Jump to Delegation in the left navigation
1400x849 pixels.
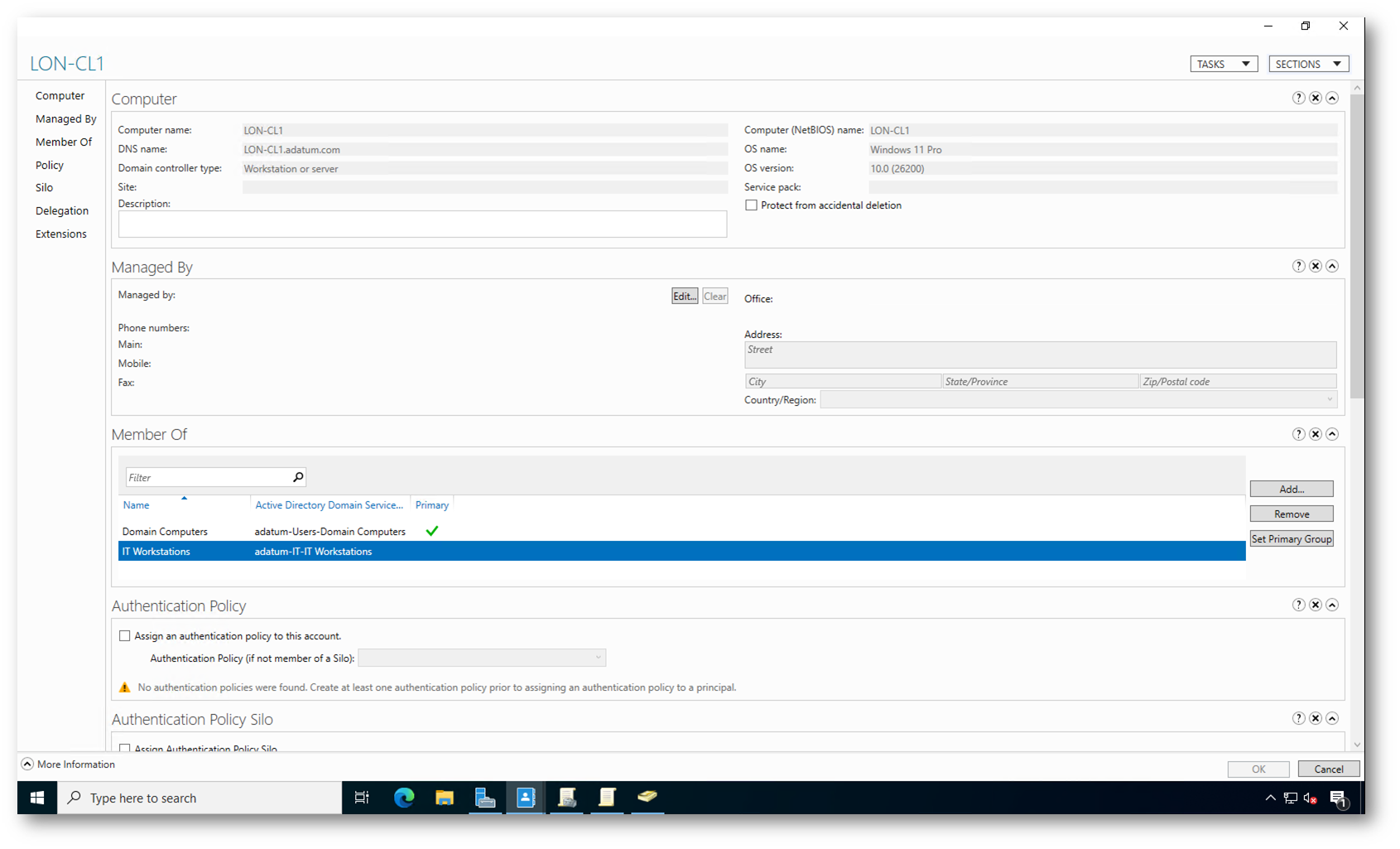point(62,211)
